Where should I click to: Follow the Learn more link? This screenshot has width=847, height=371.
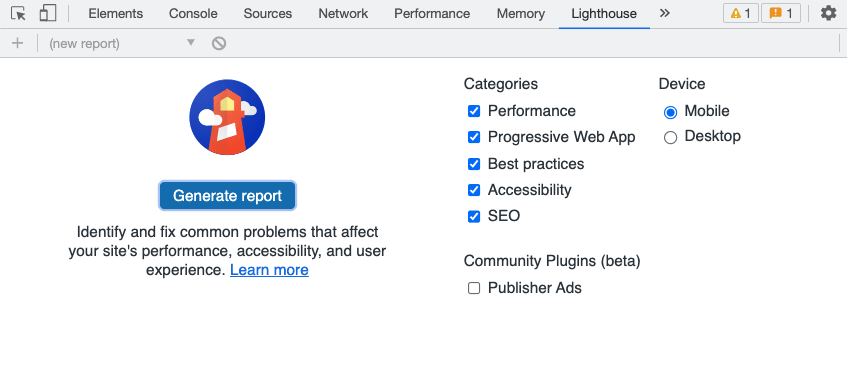click(269, 270)
